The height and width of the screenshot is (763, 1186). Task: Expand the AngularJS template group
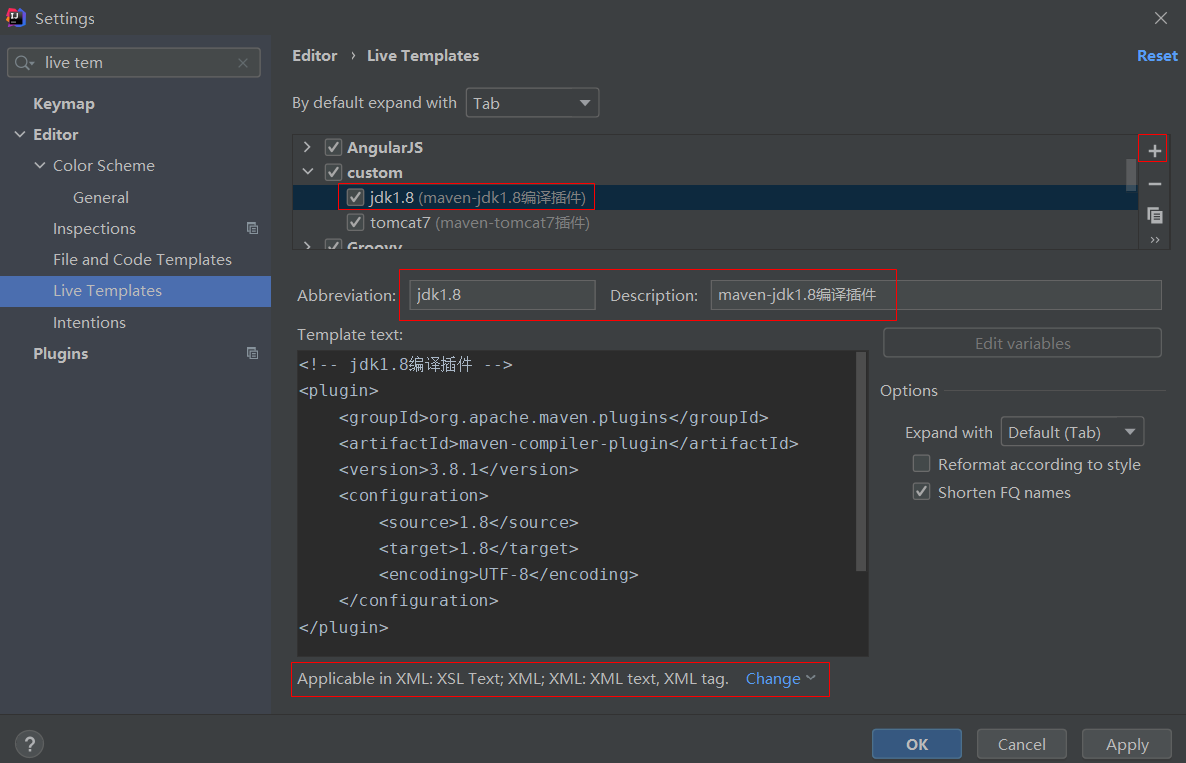click(307, 147)
